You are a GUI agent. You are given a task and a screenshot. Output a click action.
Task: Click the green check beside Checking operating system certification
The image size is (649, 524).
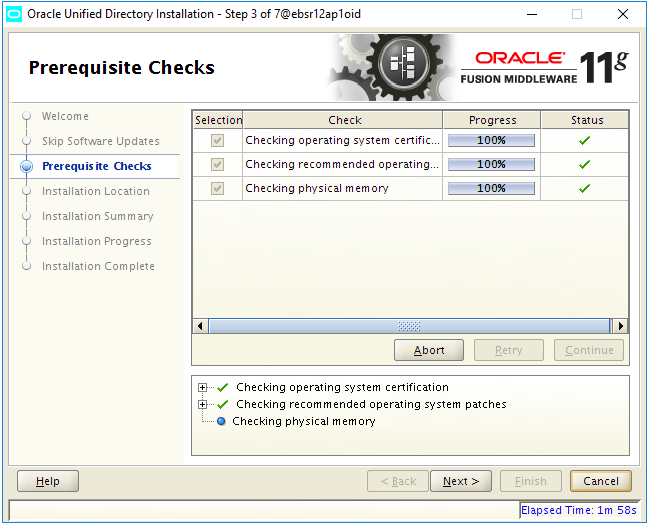[x=223, y=387]
